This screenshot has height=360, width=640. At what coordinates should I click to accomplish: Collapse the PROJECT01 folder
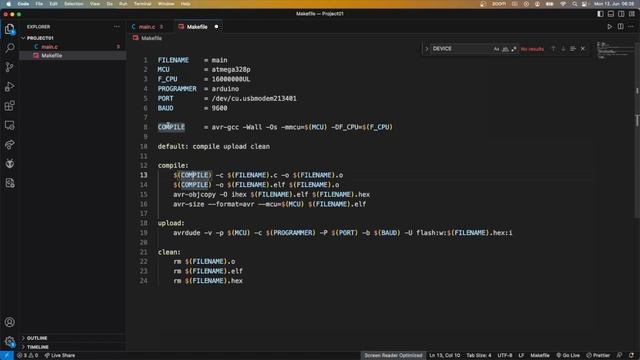72,38
